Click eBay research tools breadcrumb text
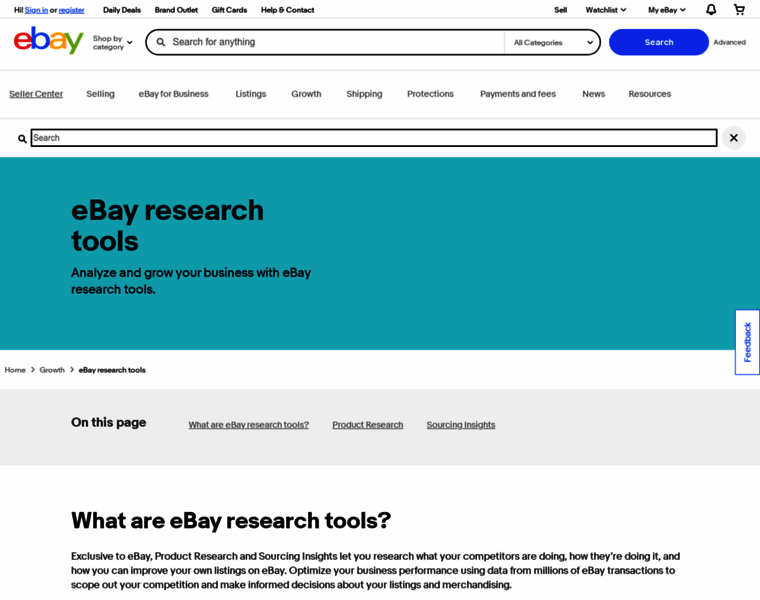The image size is (760, 600). pos(112,370)
